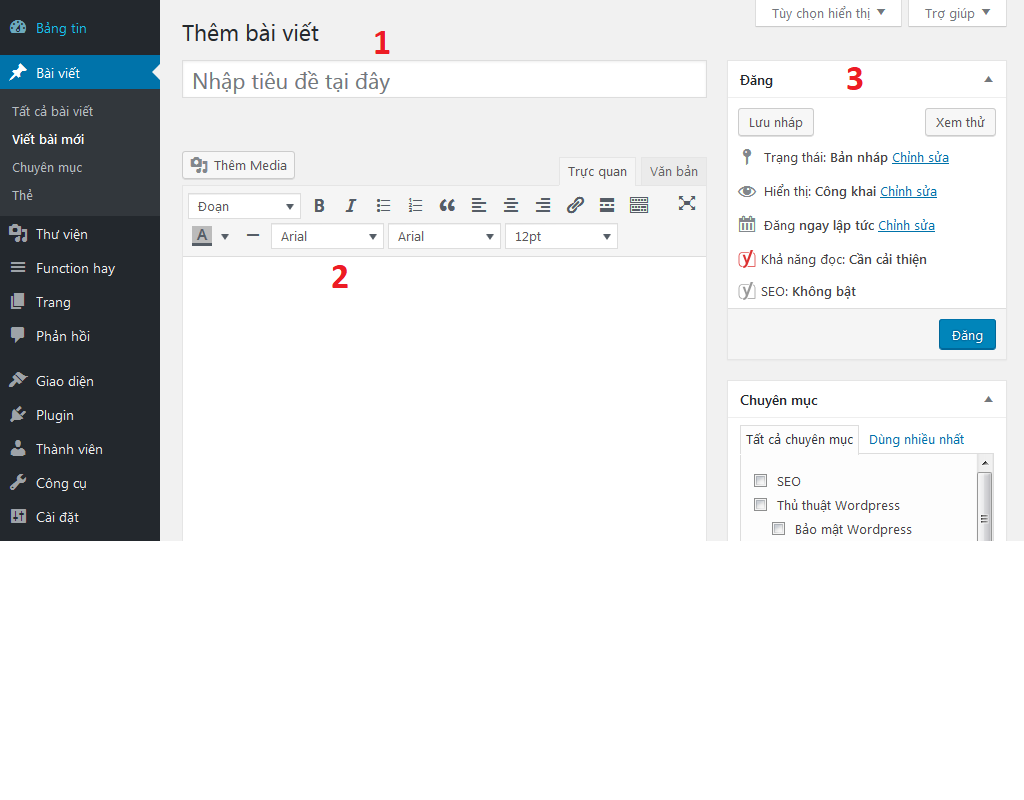Tick the Thủ thuật Wordpress category
The width and height of the screenshot is (1024, 800).
[x=761, y=505]
